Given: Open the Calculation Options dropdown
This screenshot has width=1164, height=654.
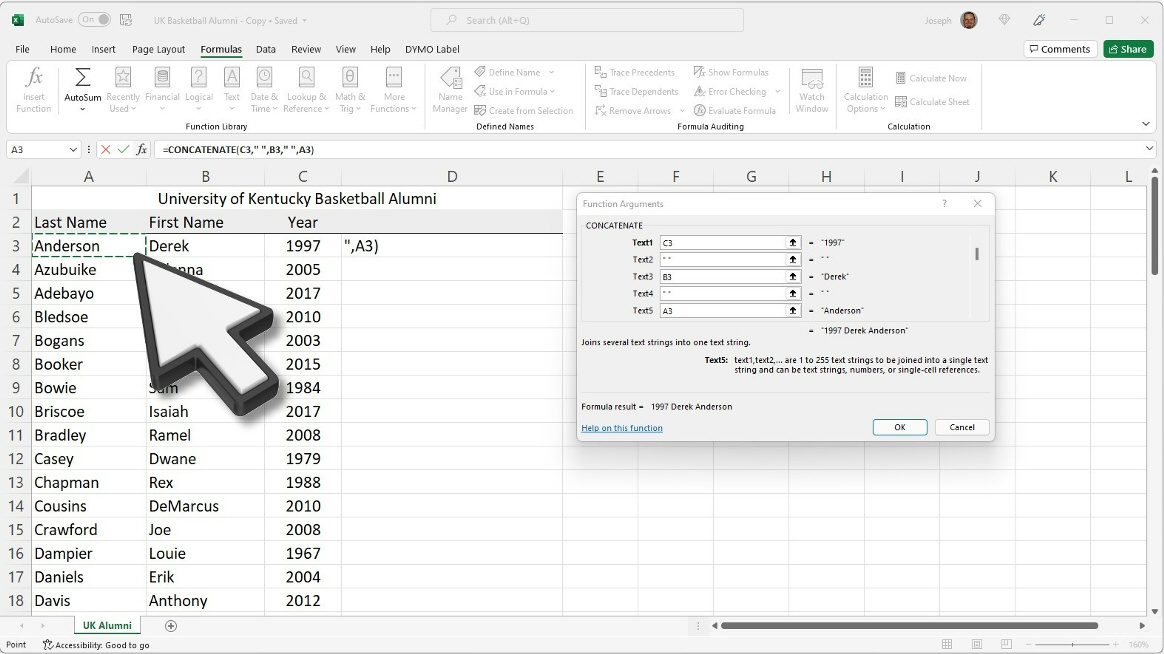Looking at the screenshot, I should click(x=866, y=89).
